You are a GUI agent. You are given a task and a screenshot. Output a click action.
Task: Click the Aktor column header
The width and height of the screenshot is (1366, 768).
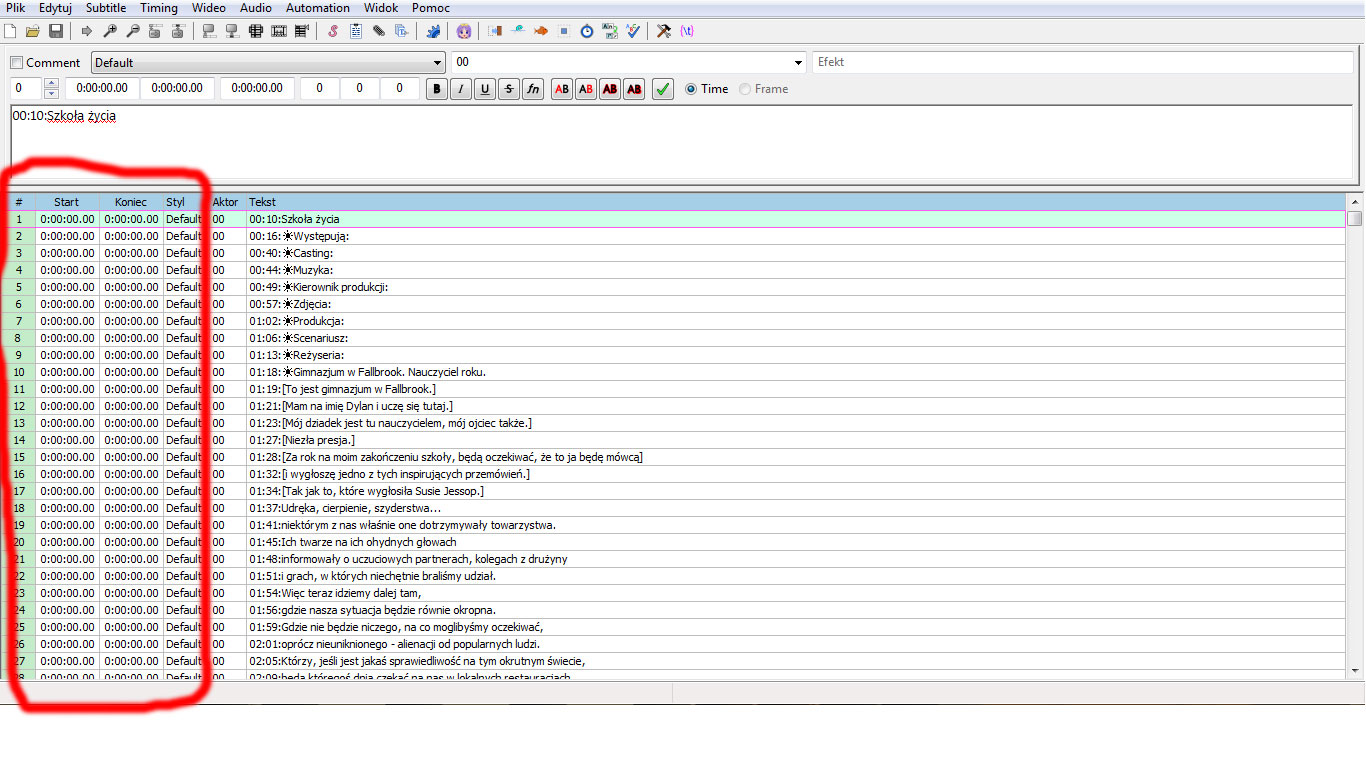226,202
